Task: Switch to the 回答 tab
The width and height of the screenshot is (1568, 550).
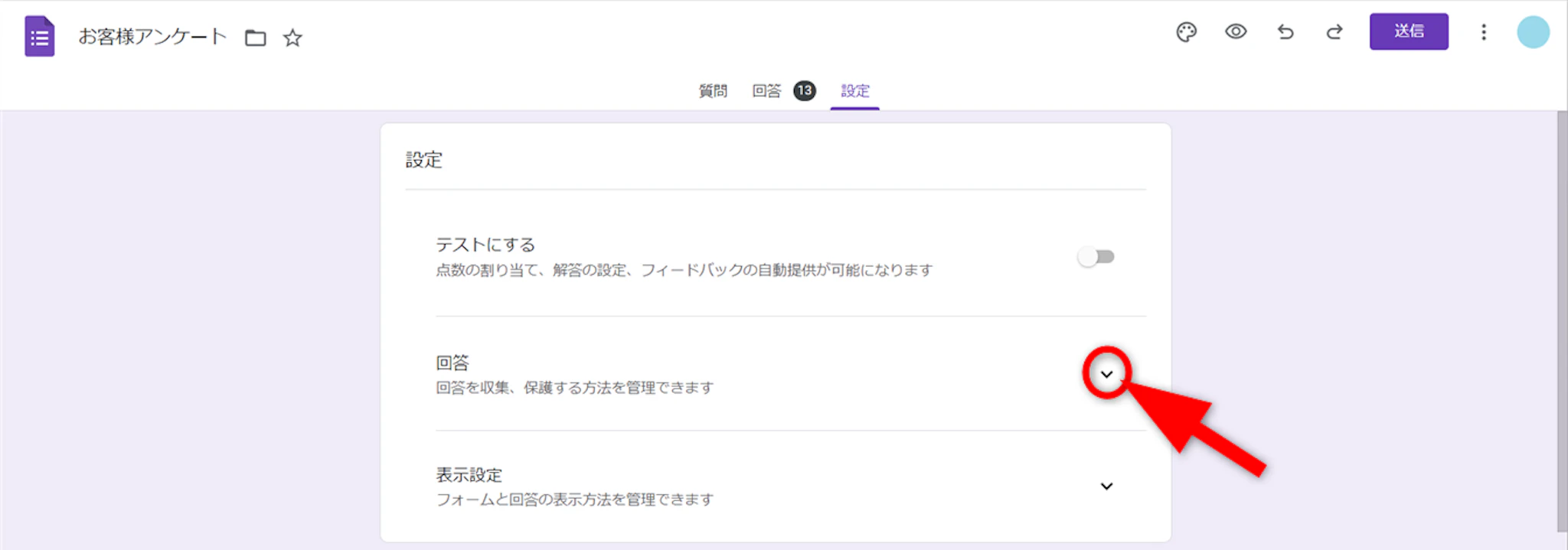Action: pos(767,91)
